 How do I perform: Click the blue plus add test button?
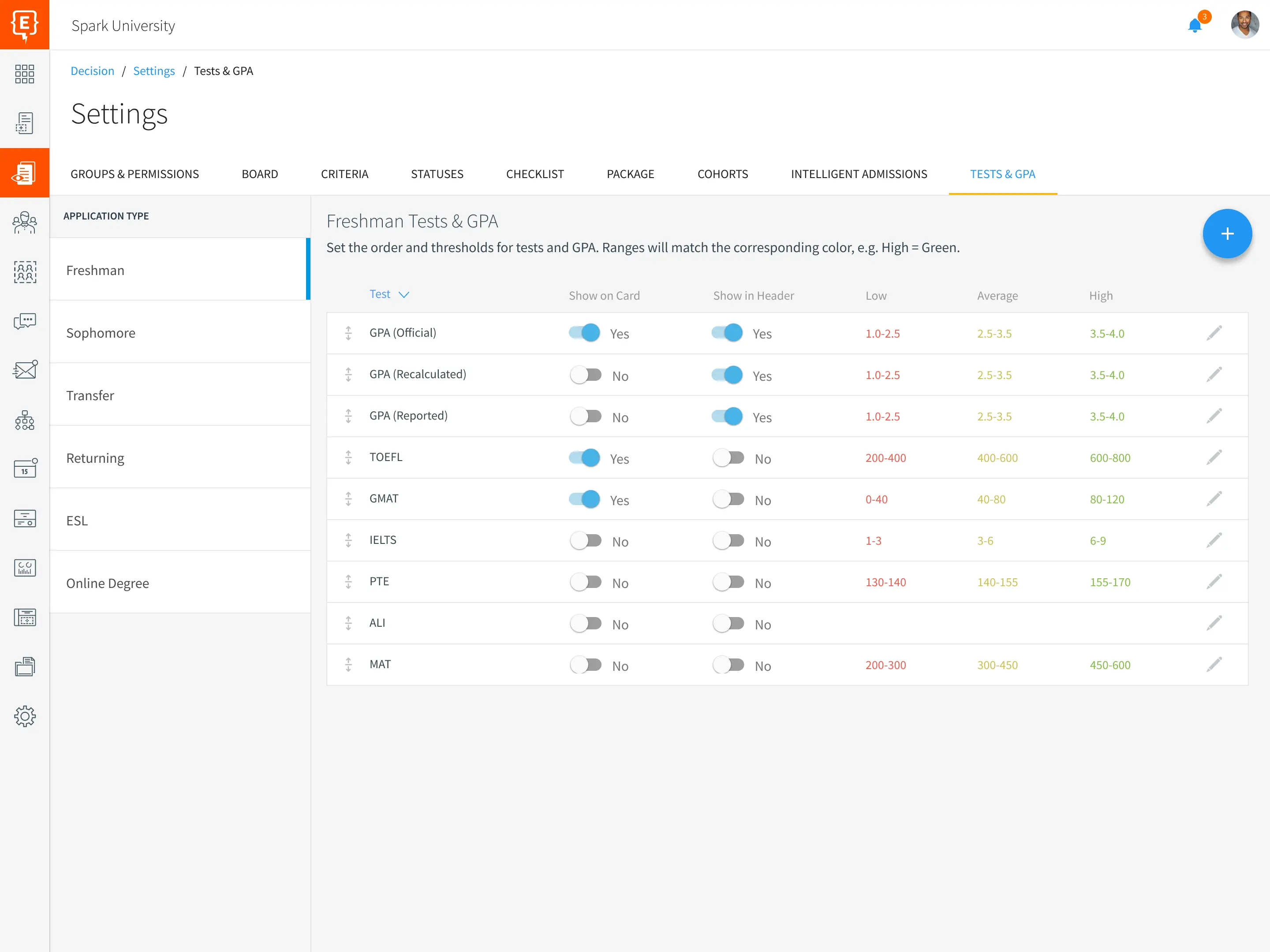point(1227,234)
